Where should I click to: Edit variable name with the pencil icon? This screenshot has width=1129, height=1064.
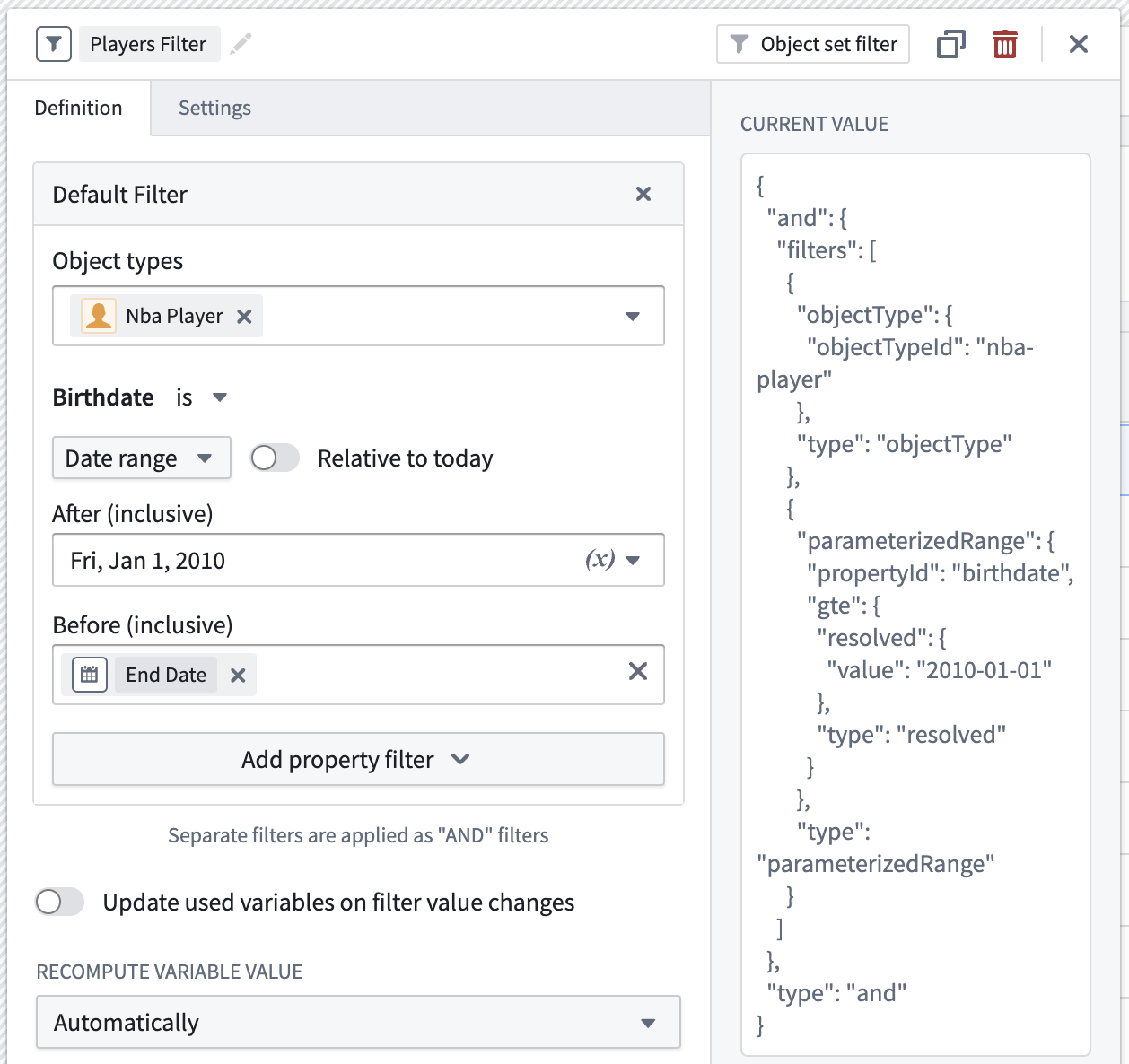(x=241, y=44)
